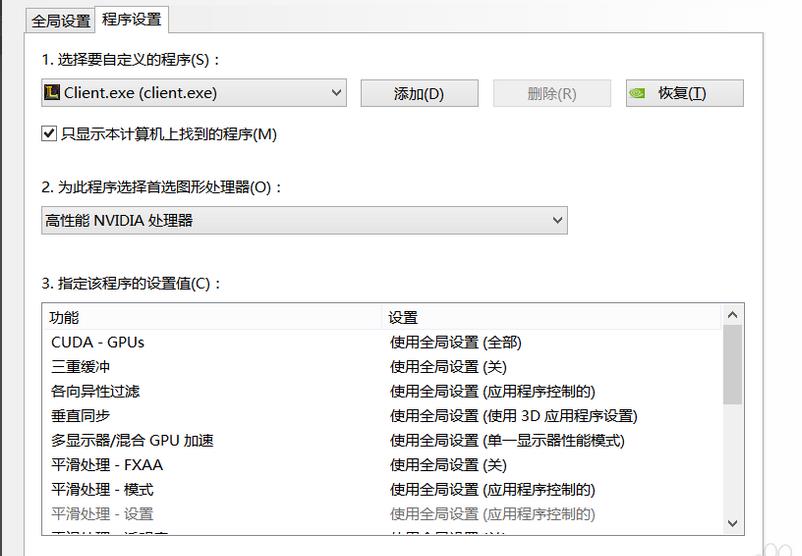The width and height of the screenshot is (802, 556).
Task: Click the Client.exe program icon in dropdown
Action: pos(52,93)
